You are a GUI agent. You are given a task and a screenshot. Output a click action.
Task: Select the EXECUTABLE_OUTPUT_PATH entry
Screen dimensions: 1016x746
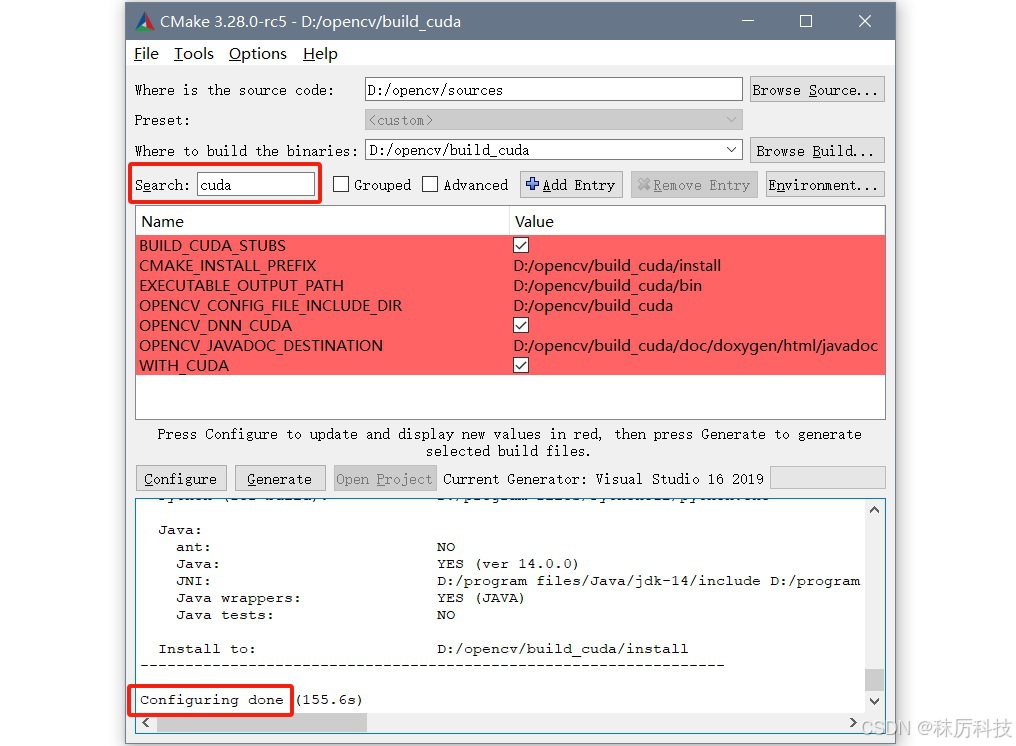click(241, 286)
